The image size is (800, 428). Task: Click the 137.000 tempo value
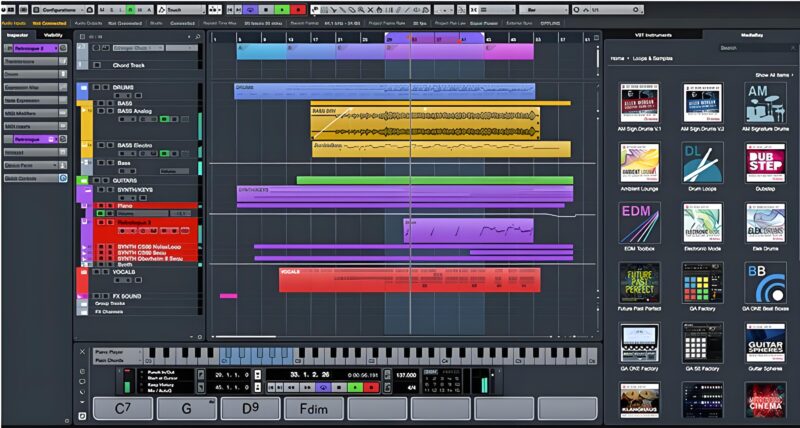(406, 375)
